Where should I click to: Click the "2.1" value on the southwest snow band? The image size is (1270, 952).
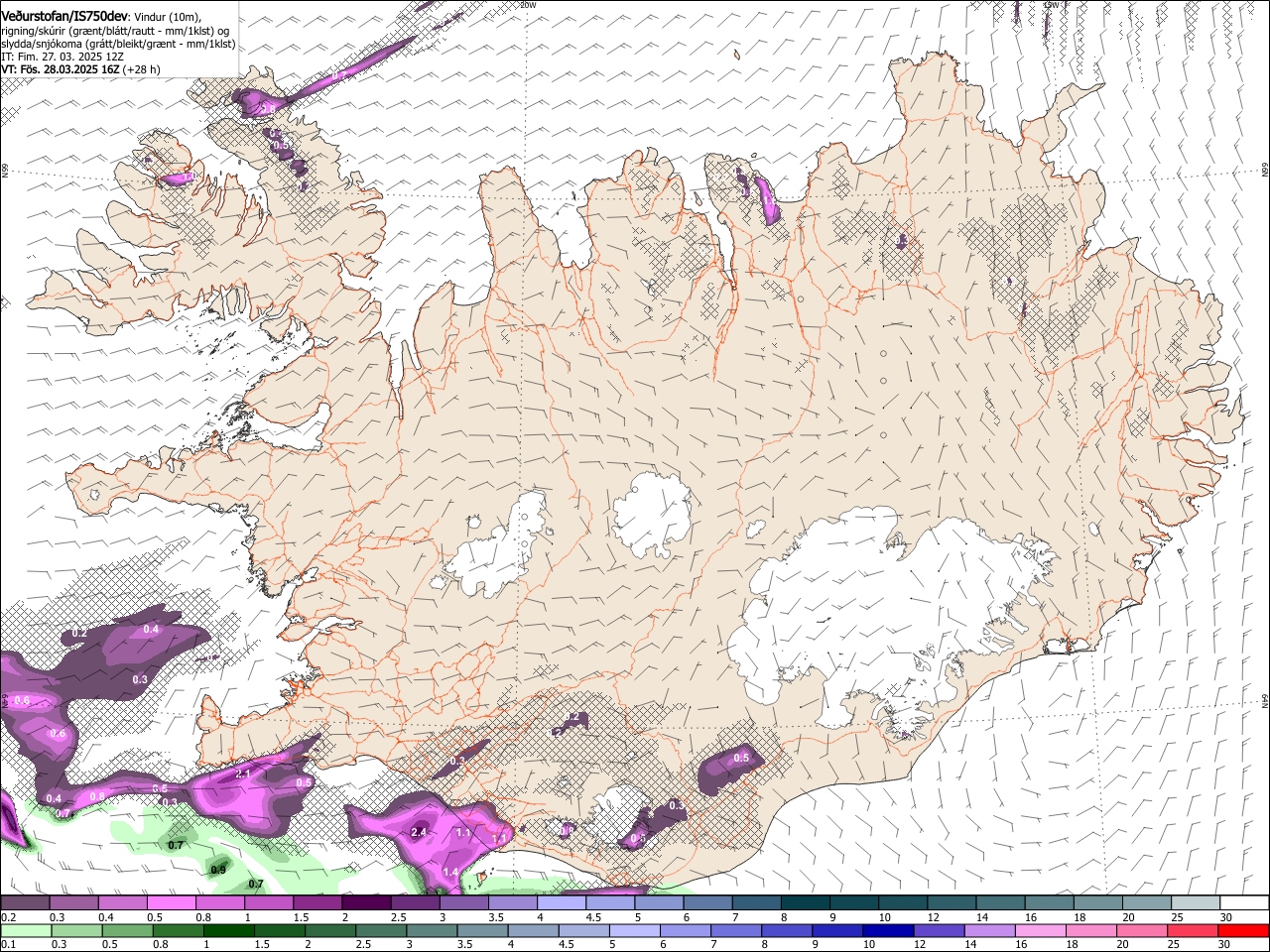tap(244, 773)
